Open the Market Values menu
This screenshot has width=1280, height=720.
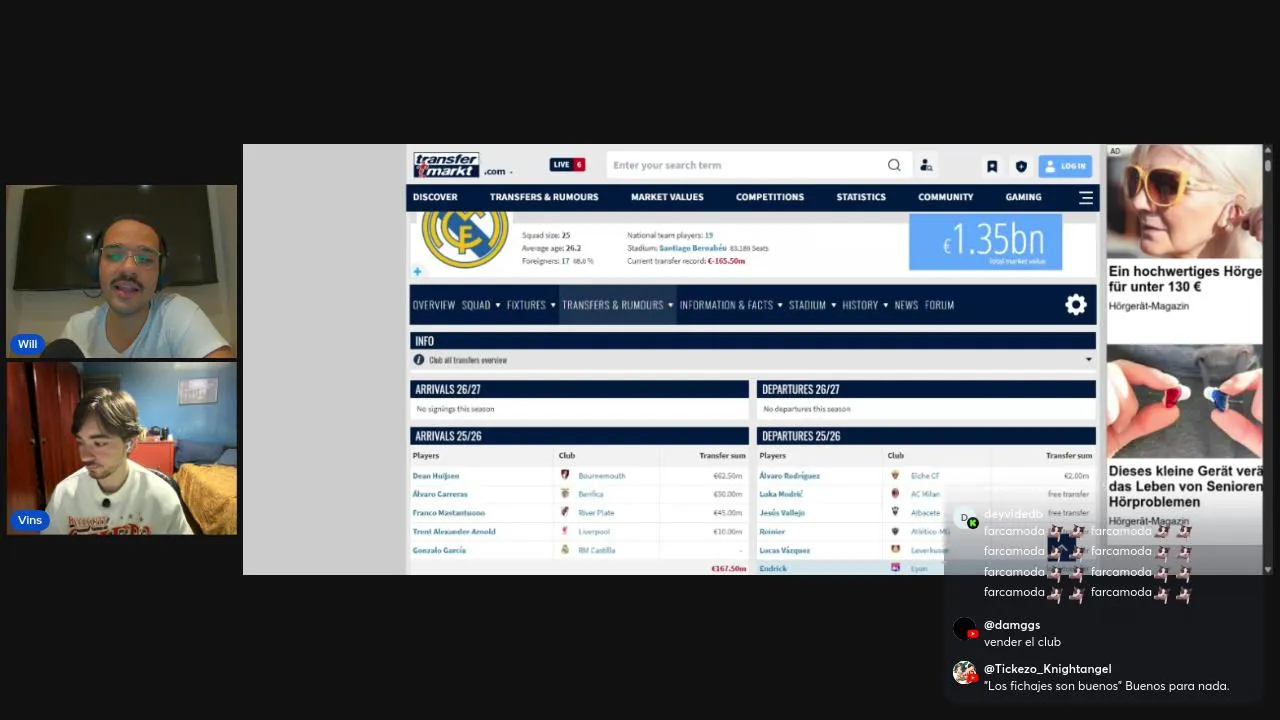667,197
